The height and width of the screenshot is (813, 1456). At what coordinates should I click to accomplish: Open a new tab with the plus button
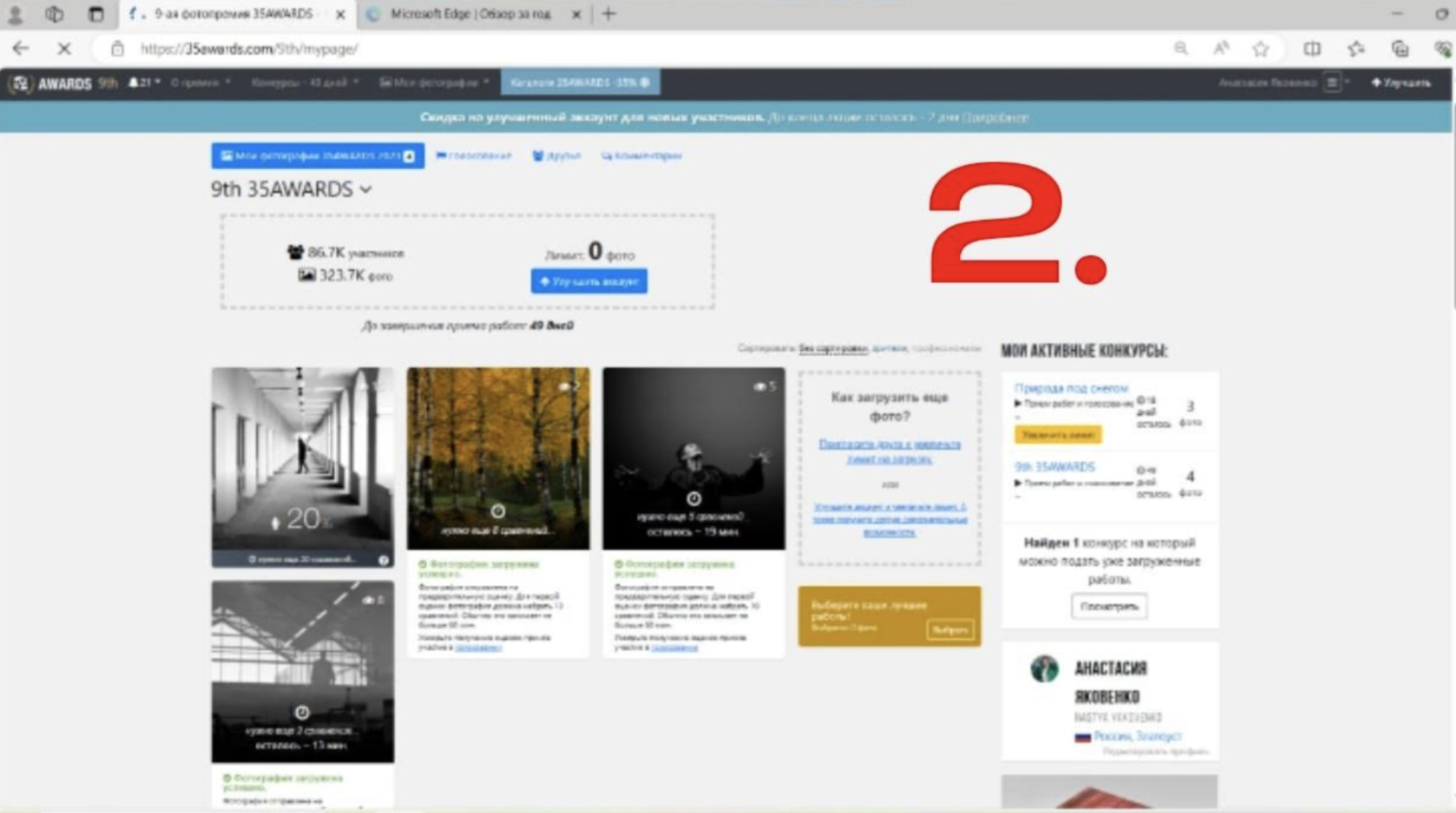(609, 14)
